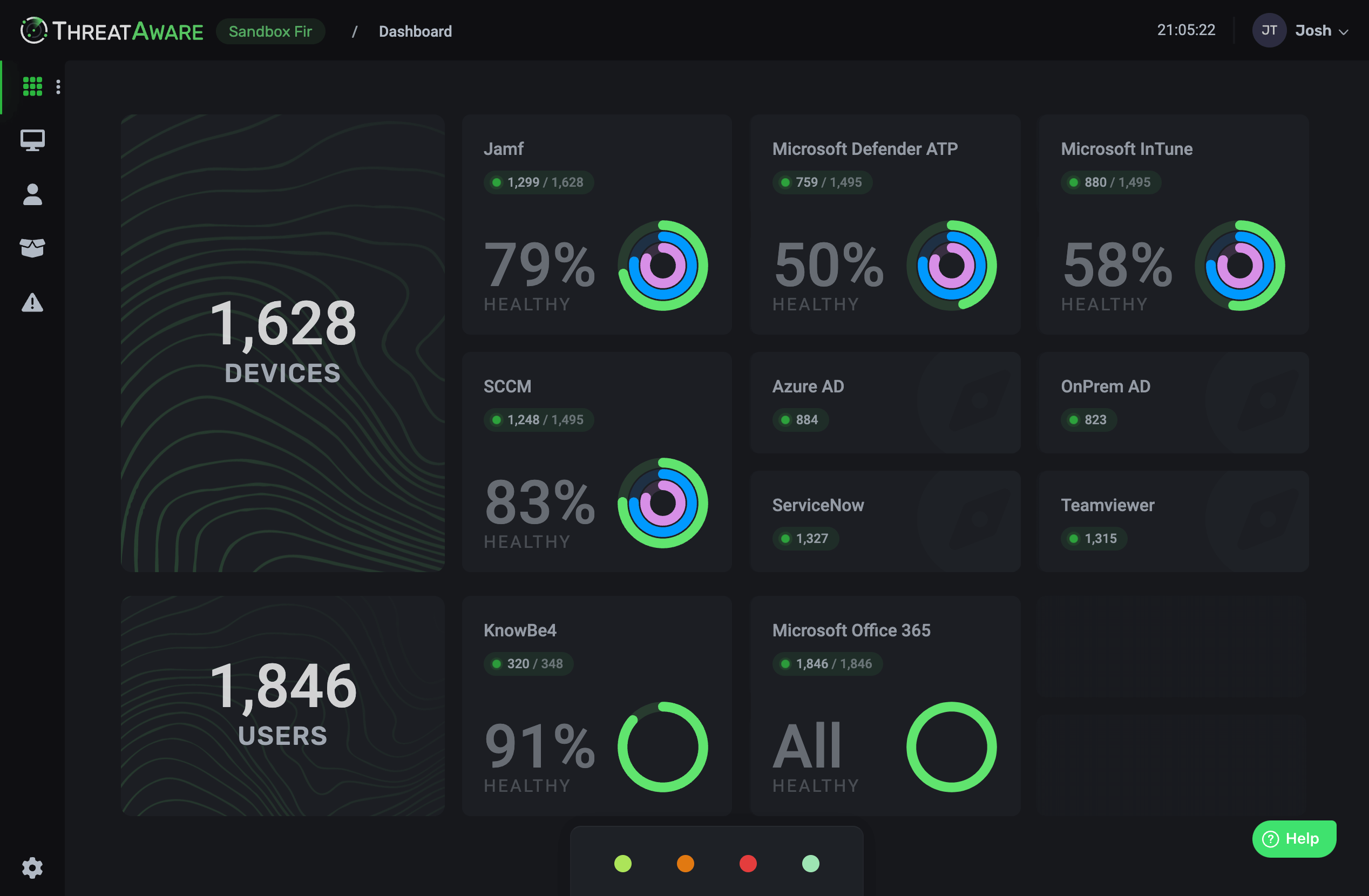The image size is (1369, 896).
Task: Click the OnPrem AD title
Action: 1106,386
